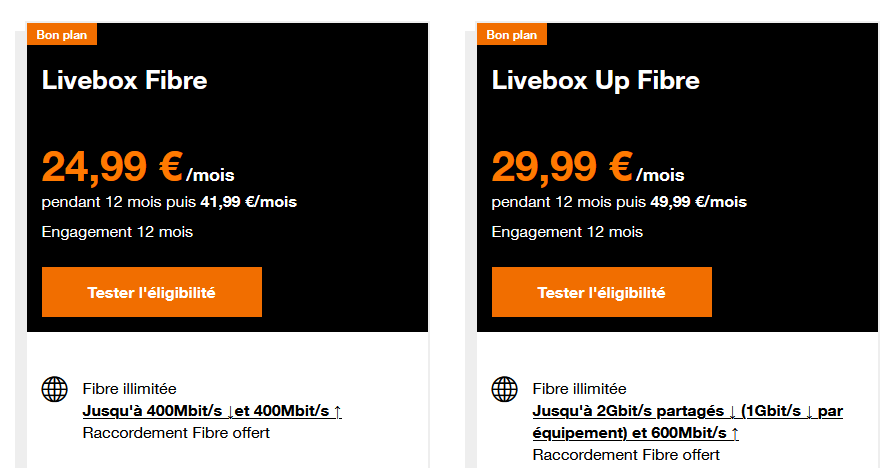Click the 'Bon plan' badge on Livebox Up Fibre
The height and width of the screenshot is (468, 894).
pyautogui.click(x=511, y=34)
